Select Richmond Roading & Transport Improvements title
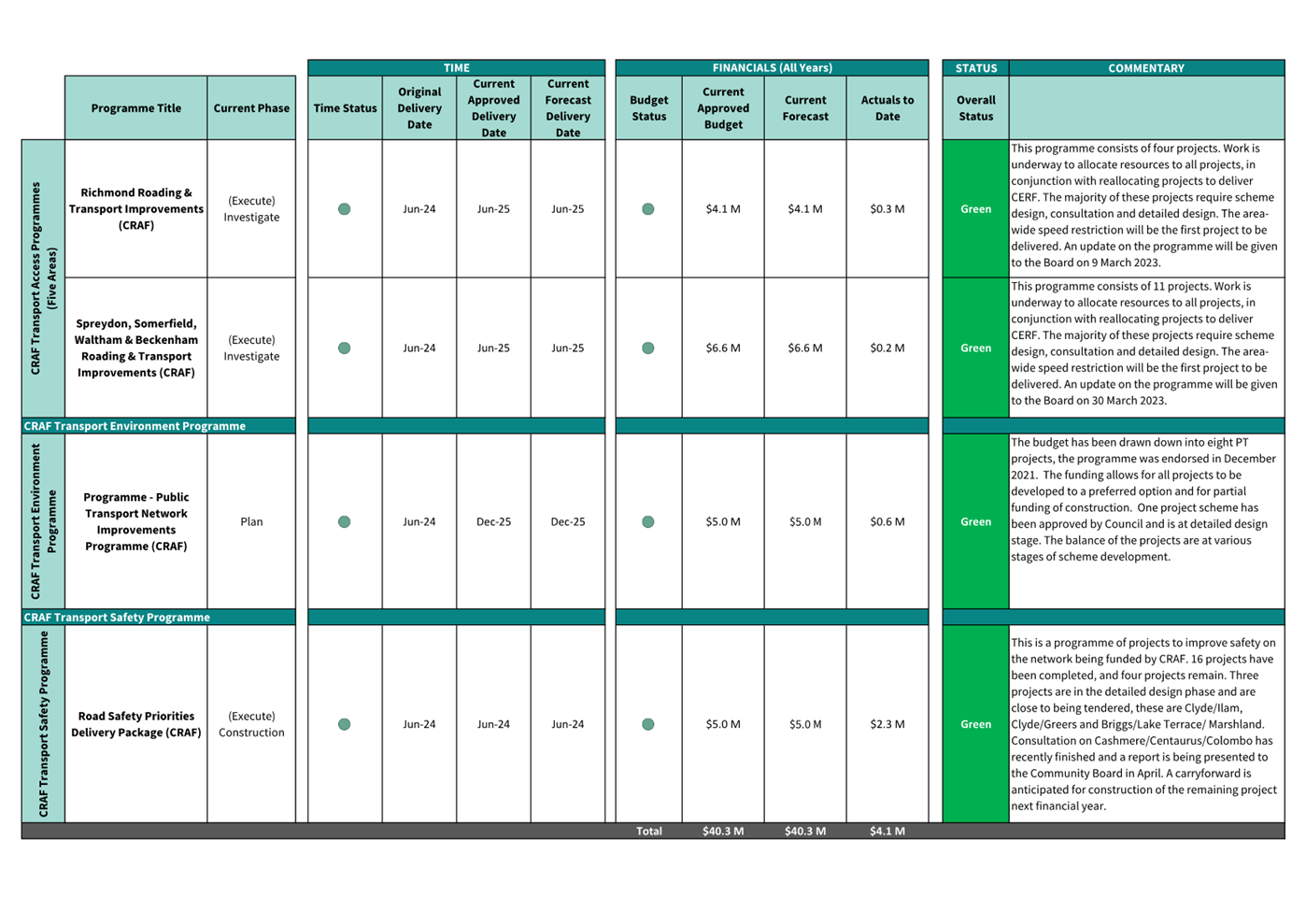 point(136,209)
